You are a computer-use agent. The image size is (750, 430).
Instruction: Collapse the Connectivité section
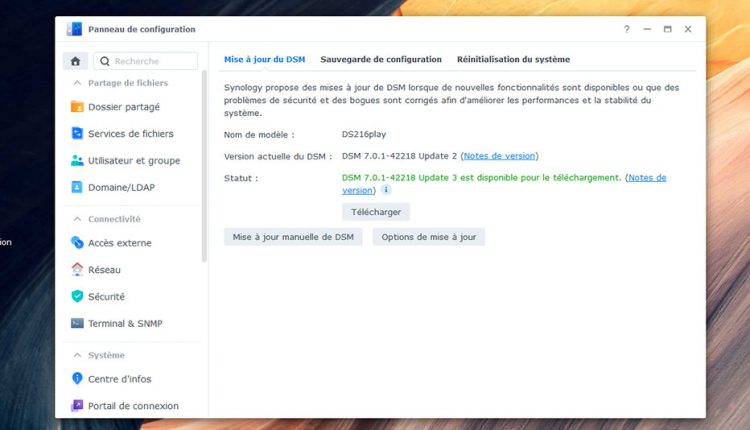click(77, 219)
